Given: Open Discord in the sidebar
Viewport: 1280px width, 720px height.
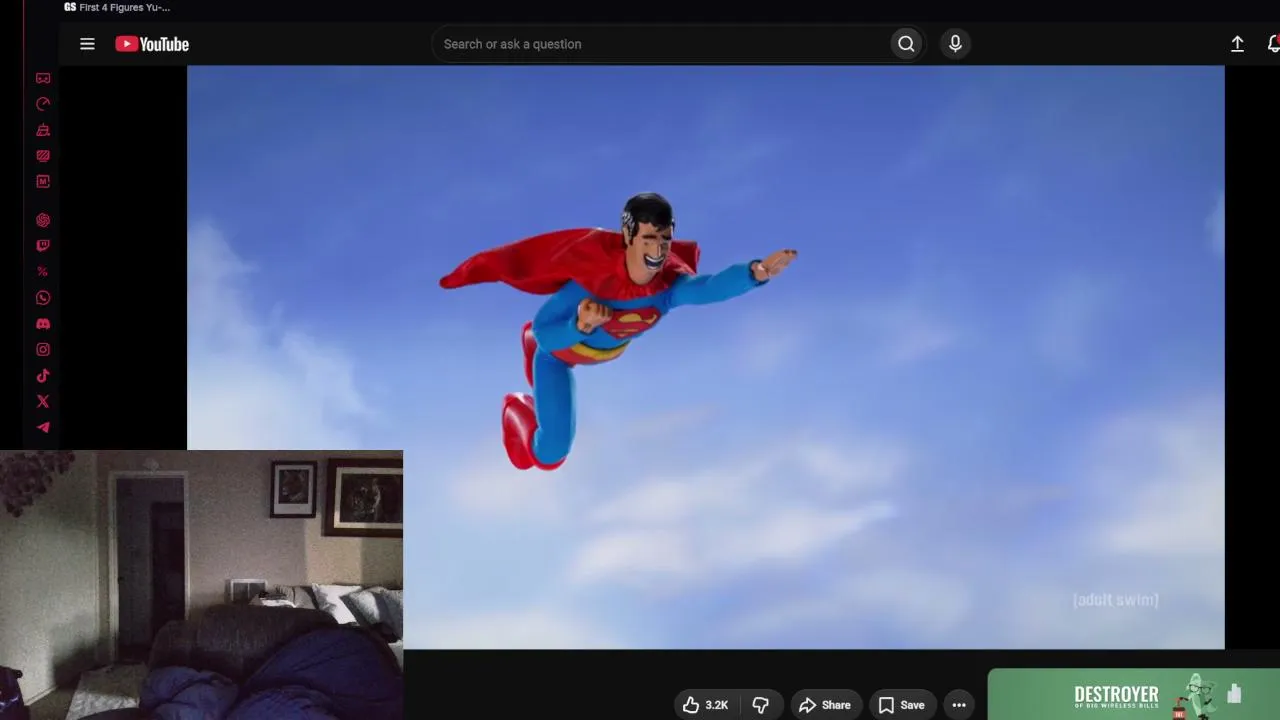Looking at the screenshot, I should [x=43, y=324].
